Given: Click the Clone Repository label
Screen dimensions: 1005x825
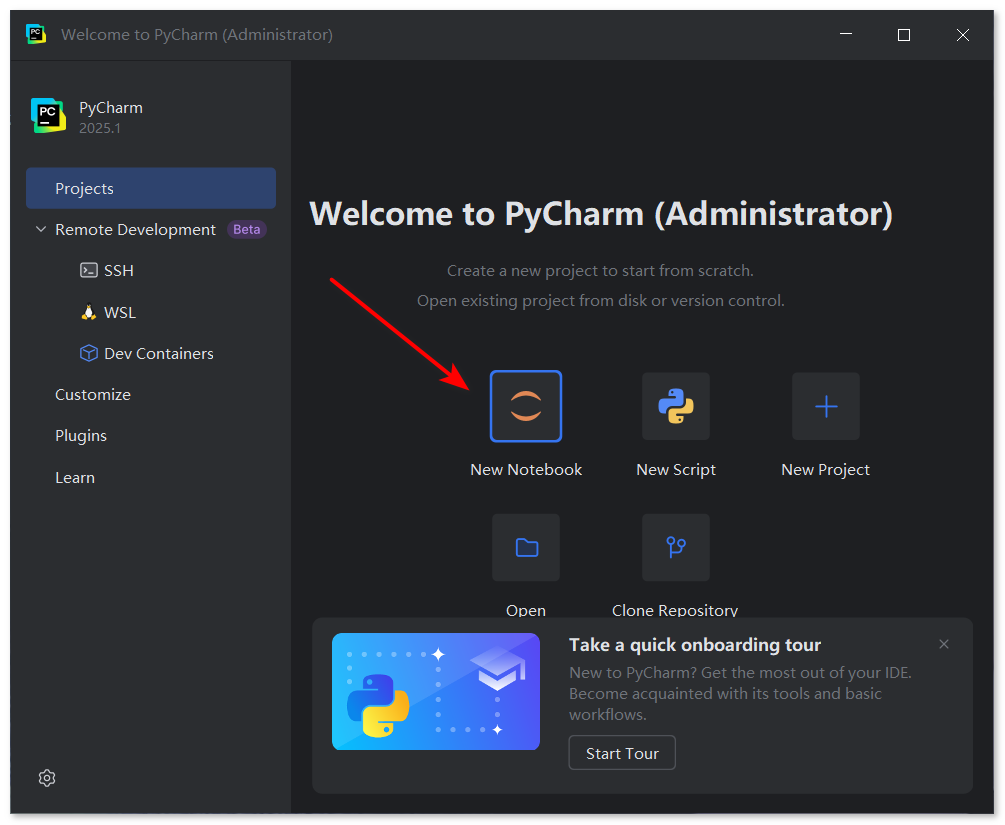Looking at the screenshot, I should click(675, 610).
